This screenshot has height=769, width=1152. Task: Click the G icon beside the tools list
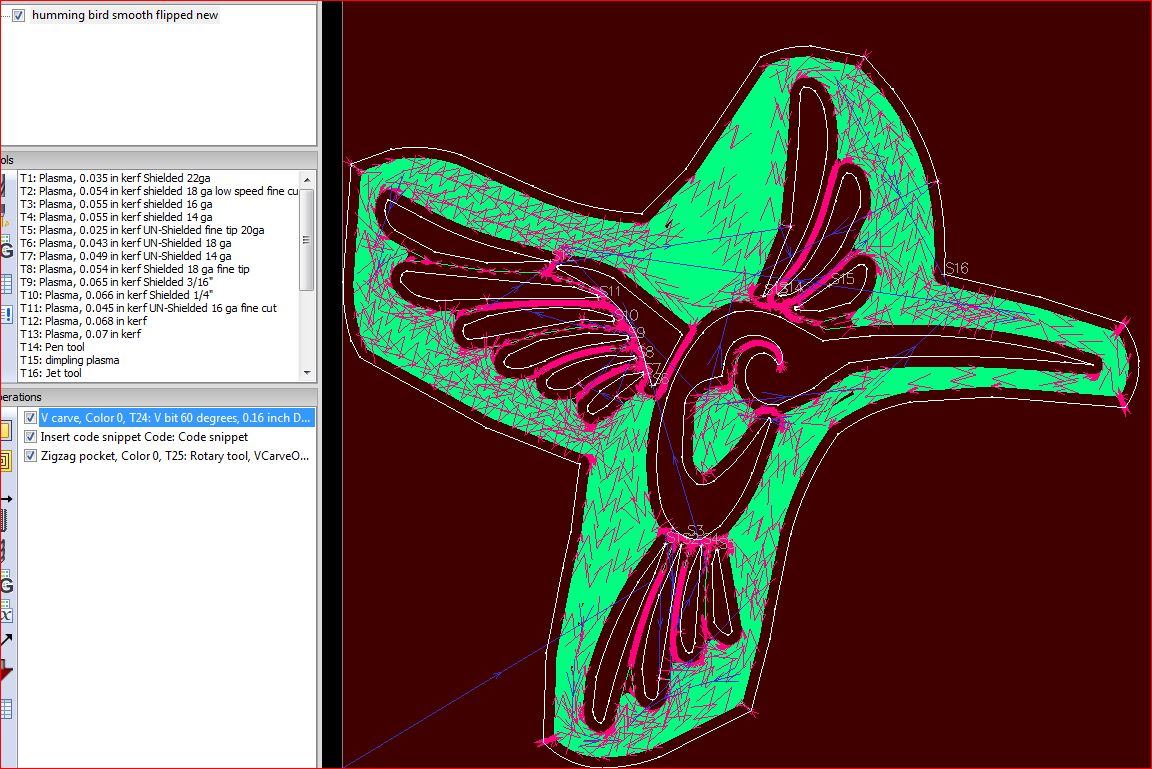click(x=5, y=250)
